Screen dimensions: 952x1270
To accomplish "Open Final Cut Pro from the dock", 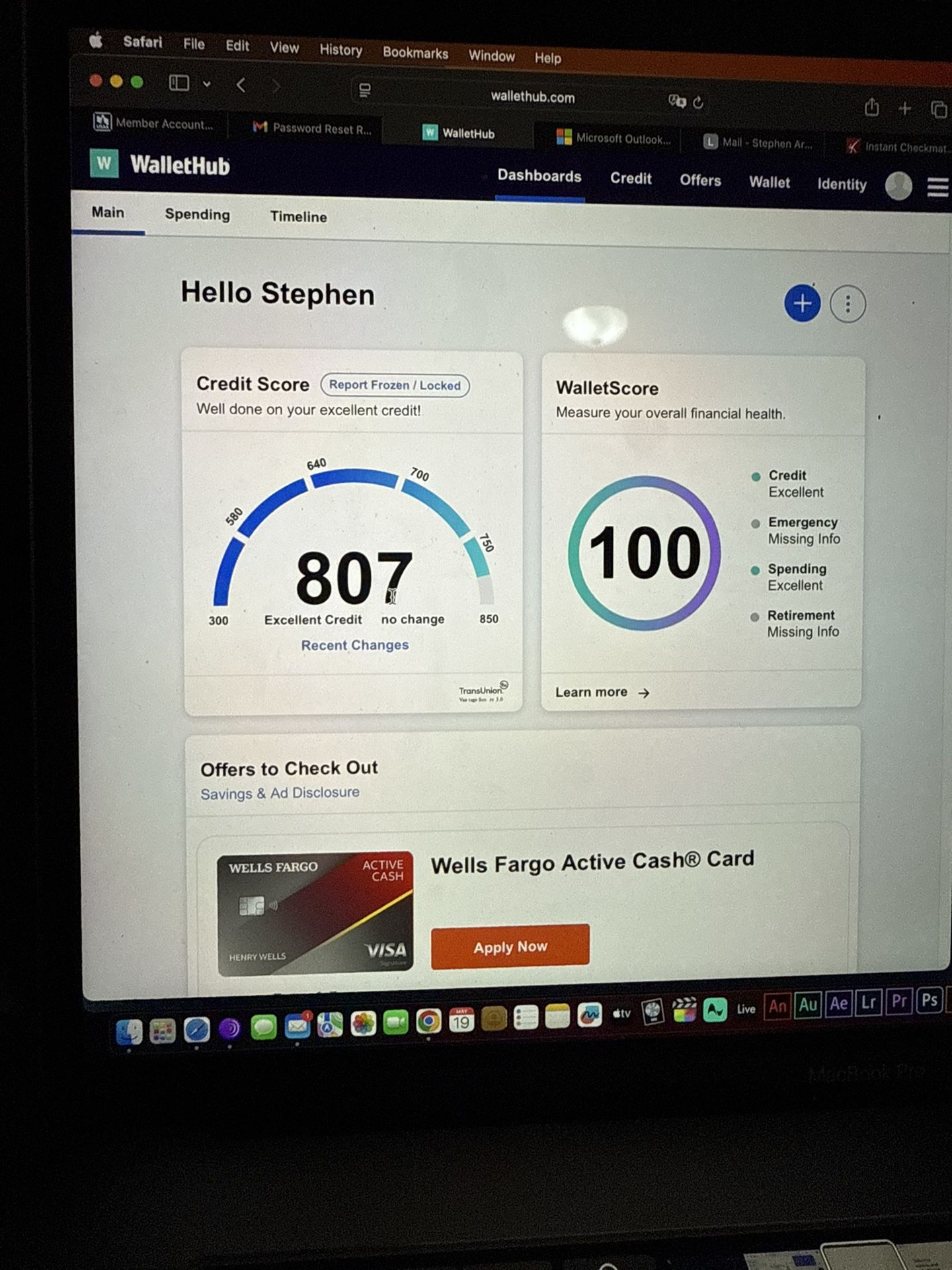I will pos(684,1011).
